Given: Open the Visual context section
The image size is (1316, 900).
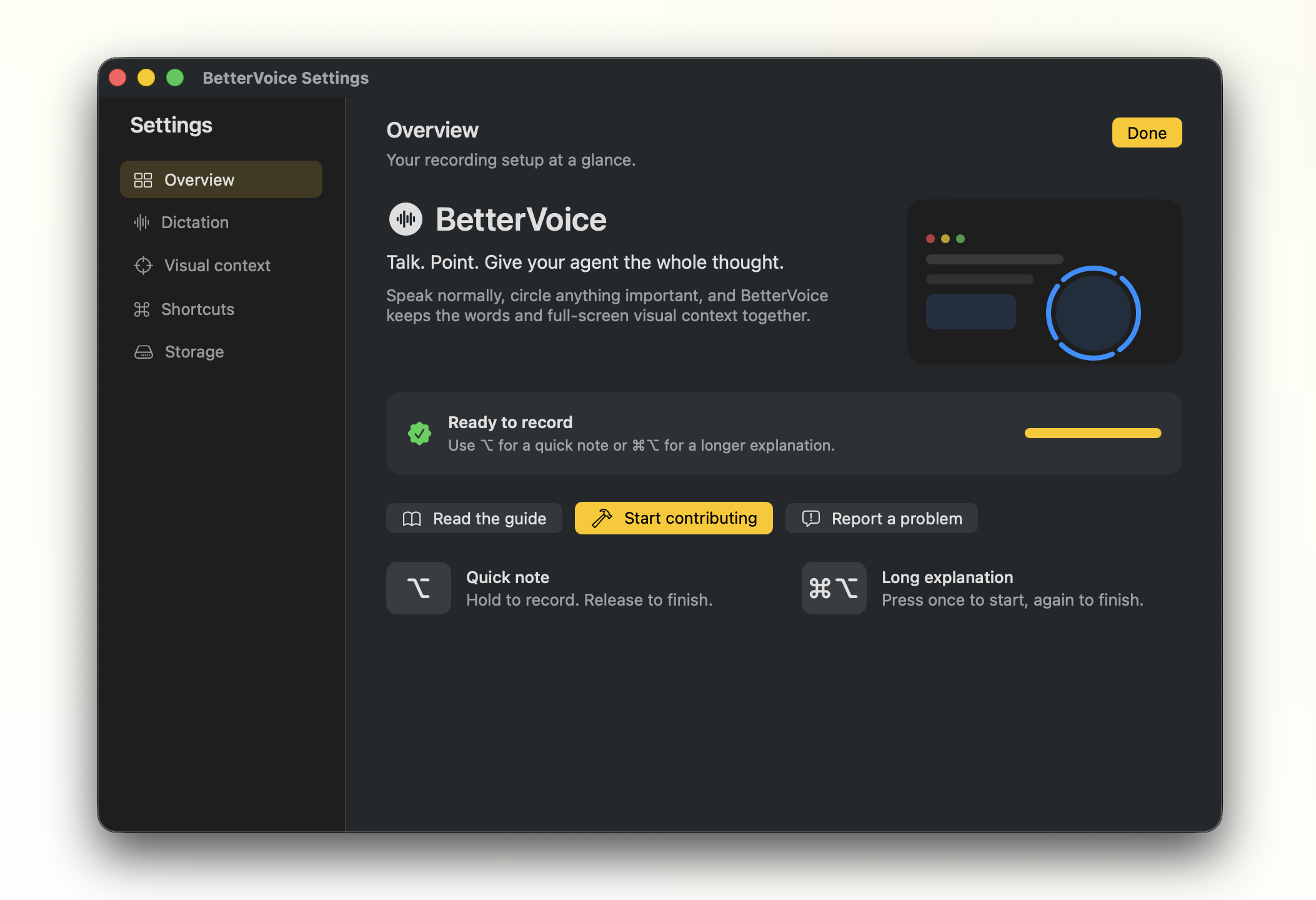Looking at the screenshot, I should (221, 266).
